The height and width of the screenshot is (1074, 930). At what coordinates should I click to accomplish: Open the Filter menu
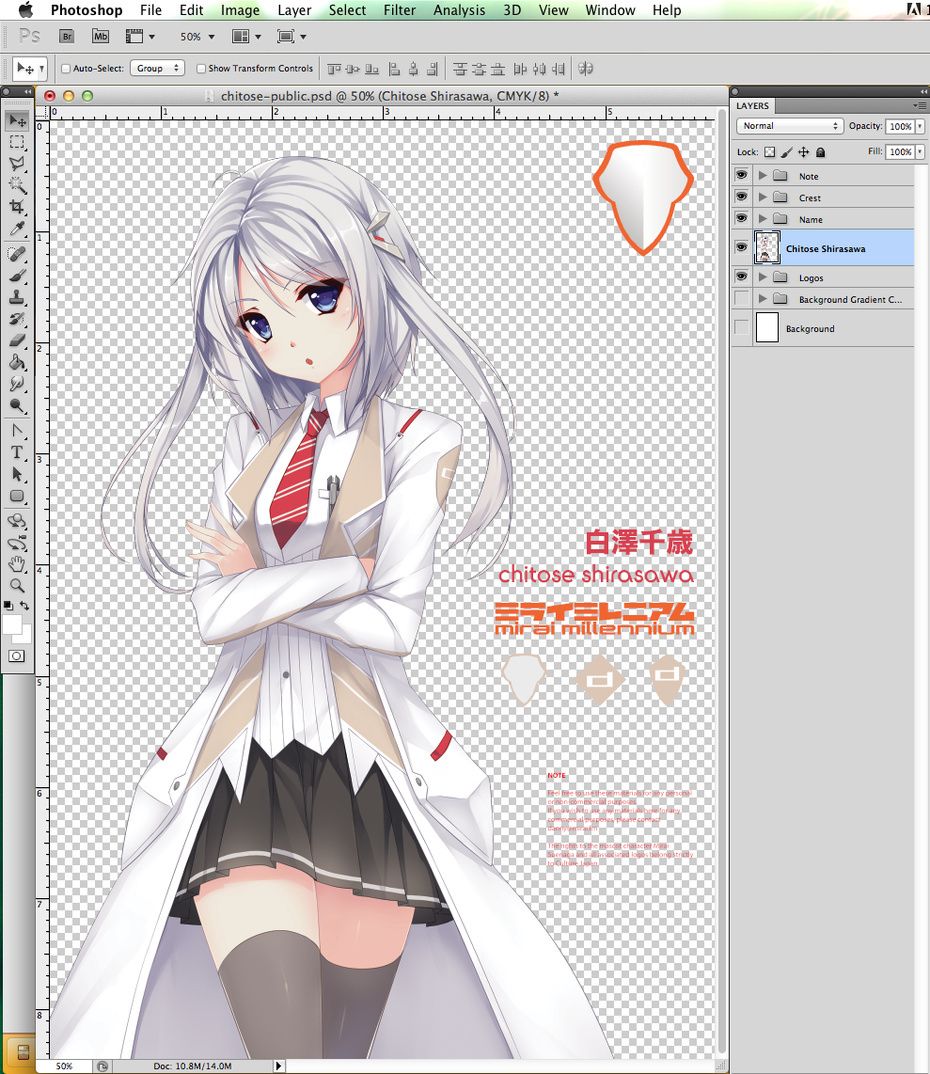tap(399, 10)
